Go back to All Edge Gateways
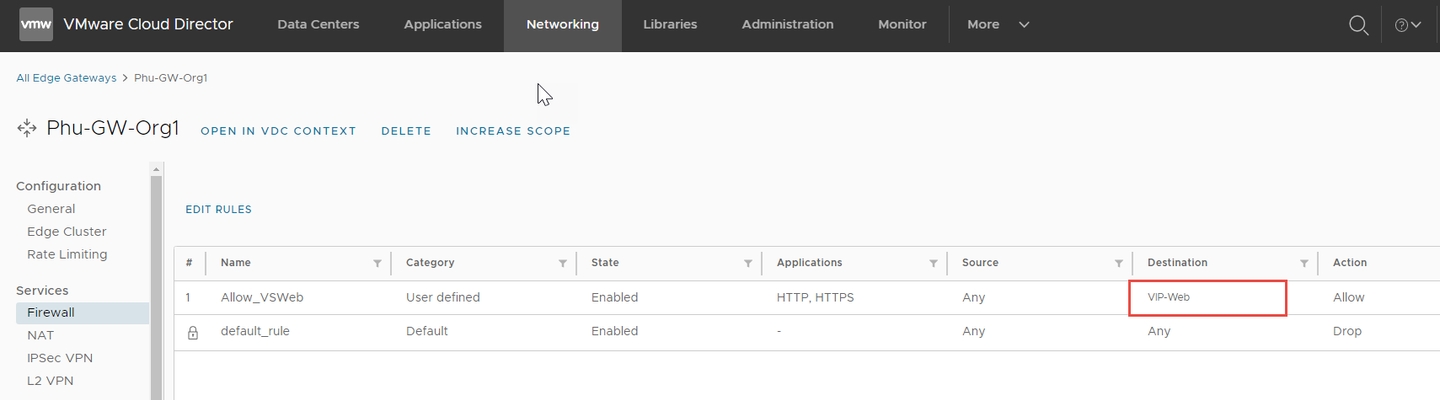 (x=66, y=78)
